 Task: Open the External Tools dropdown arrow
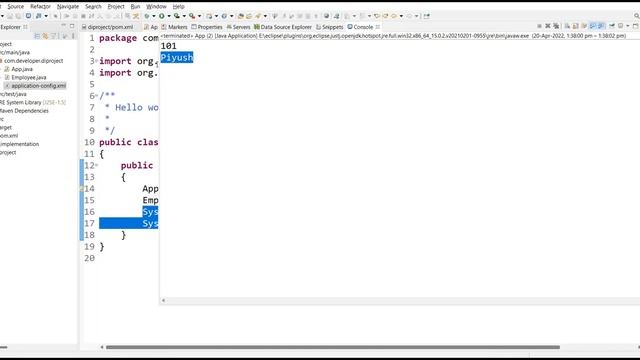199,16
